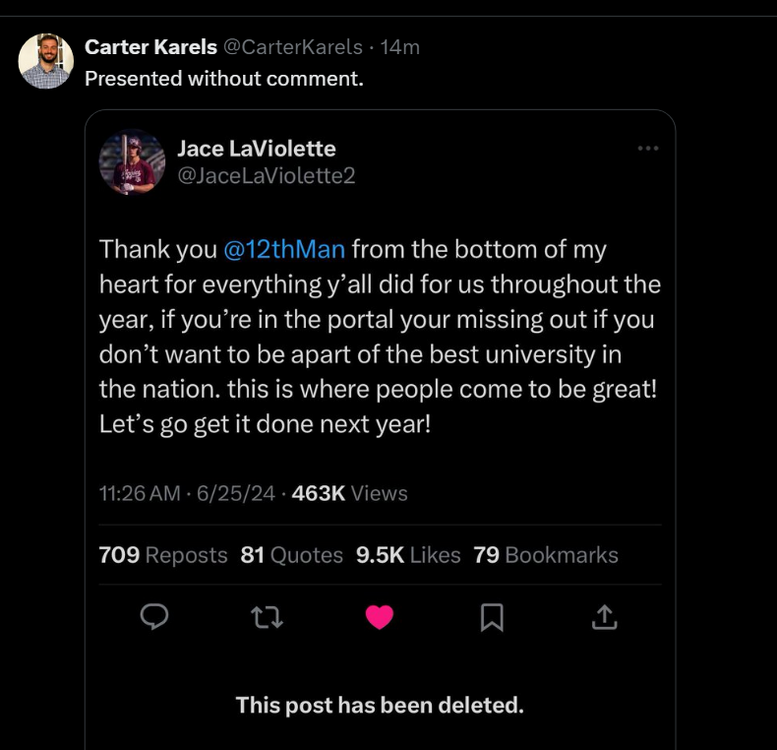Click the 79 Bookmarks count
The image size is (777, 750).
[545, 555]
